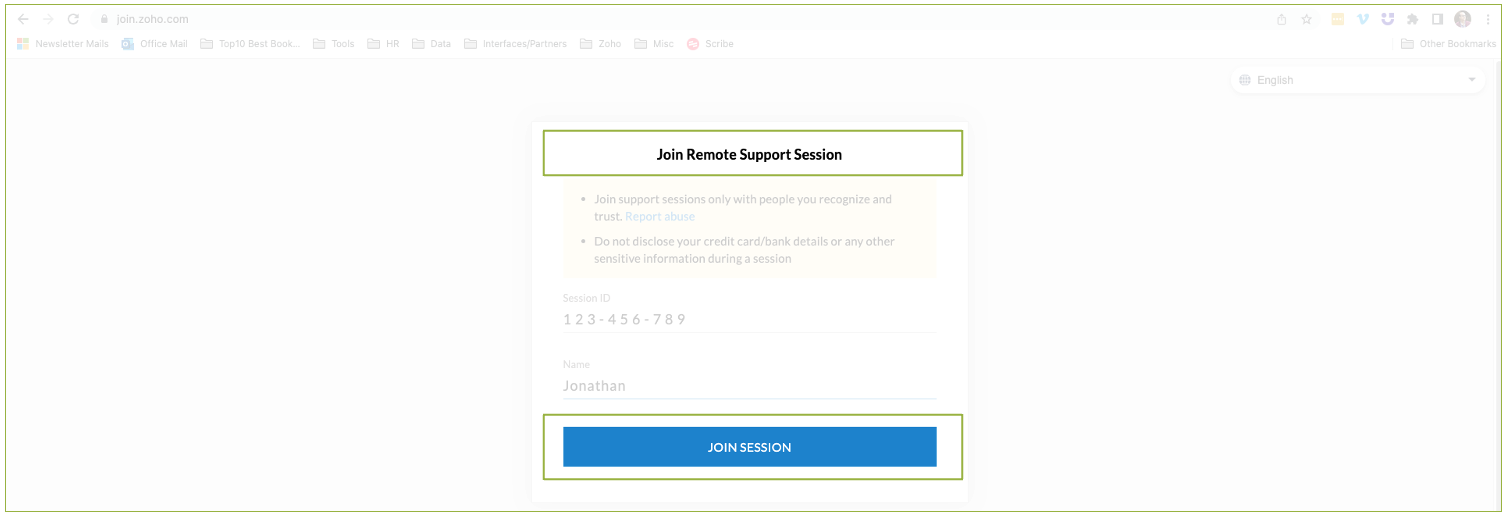Click the padlock site info icon

tap(103, 19)
